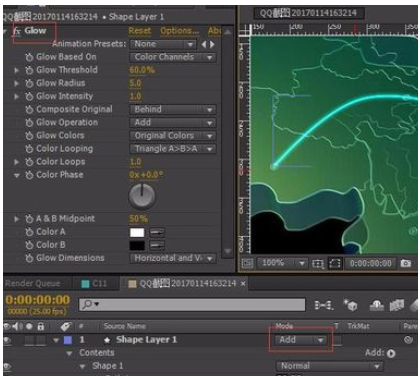Viewport: 418px width, 376px height.
Task: Click the Color A eyedropper icon
Action: (157, 232)
